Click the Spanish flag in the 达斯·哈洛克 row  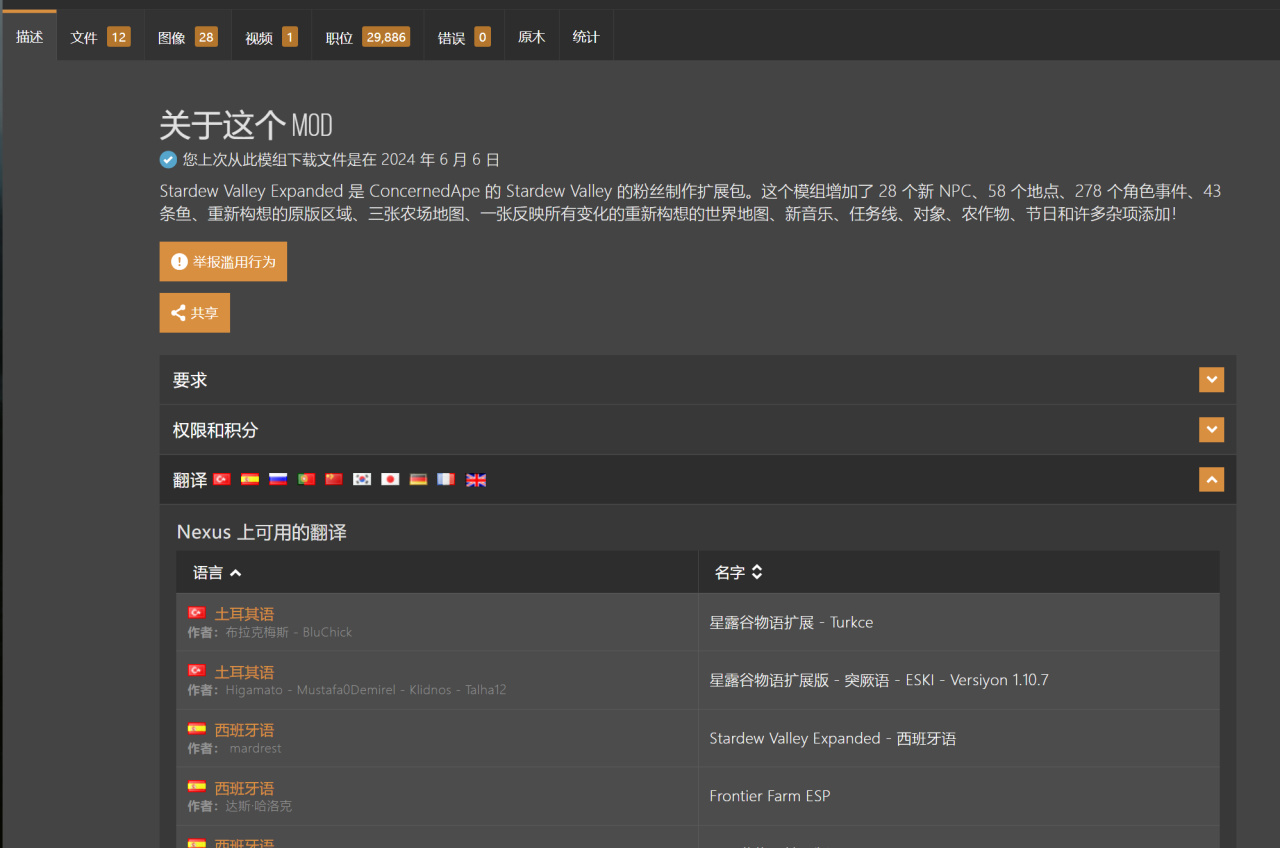197,786
